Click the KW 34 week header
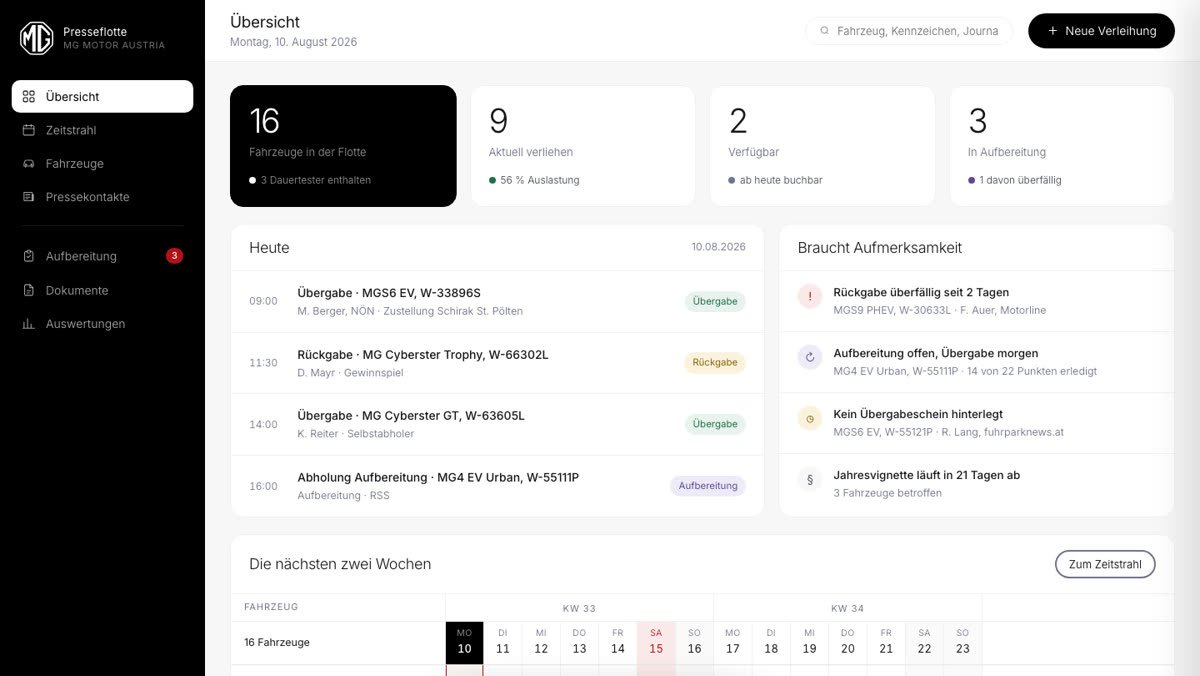Screen dimensions: 1200x676 [x=847, y=608]
